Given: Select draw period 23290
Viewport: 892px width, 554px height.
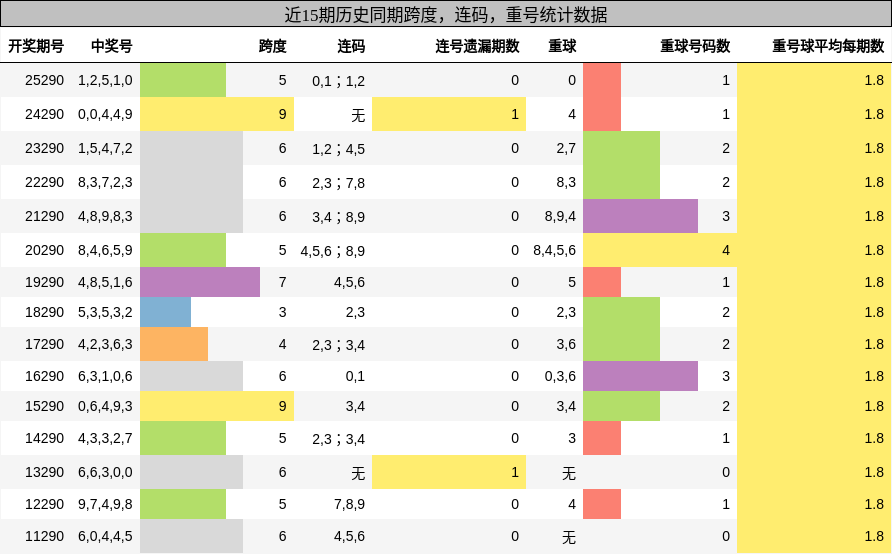Looking at the screenshot, I should coord(44,148).
